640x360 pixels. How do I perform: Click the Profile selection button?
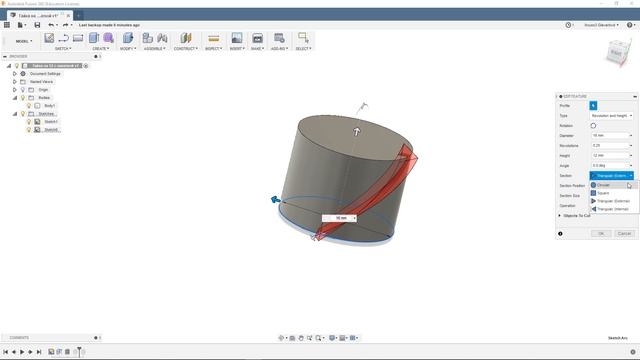pyautogui.click(x=593, y=106)
